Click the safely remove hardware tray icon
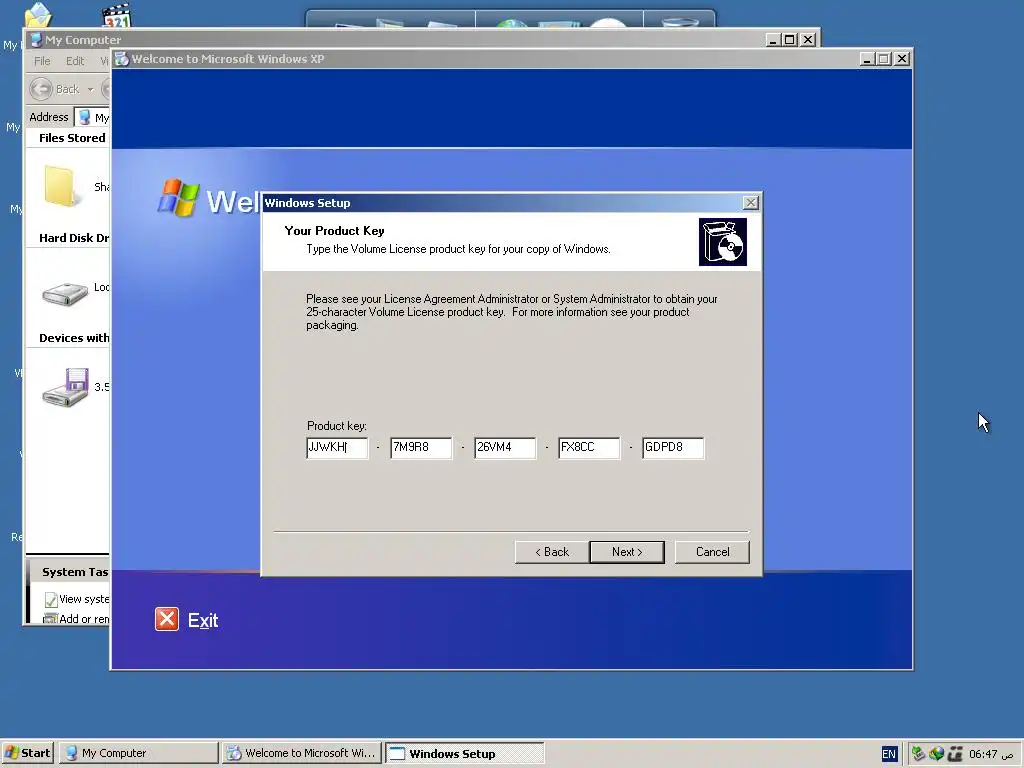The height and width of the screenshot is (768, 1024). tap(918, 754)
